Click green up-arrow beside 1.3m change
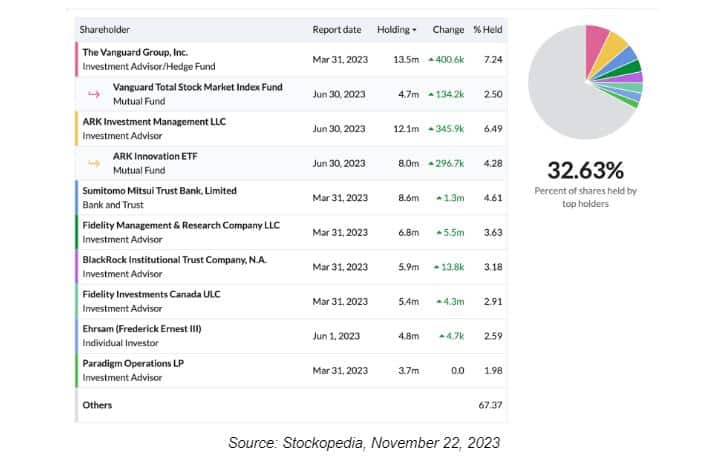701x467 pixels. [440, 198]
